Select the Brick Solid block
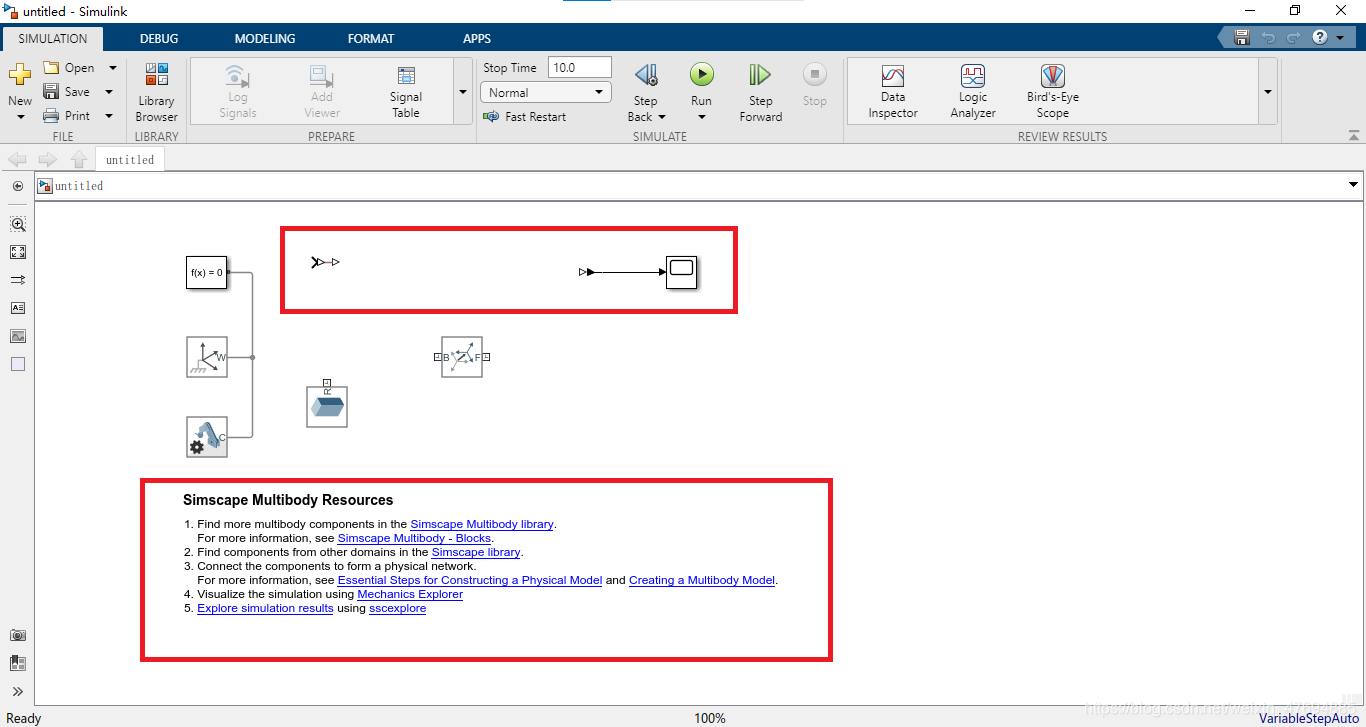Screen dimensions: 1366x727 pyautogui.click(x=327, y=407)
